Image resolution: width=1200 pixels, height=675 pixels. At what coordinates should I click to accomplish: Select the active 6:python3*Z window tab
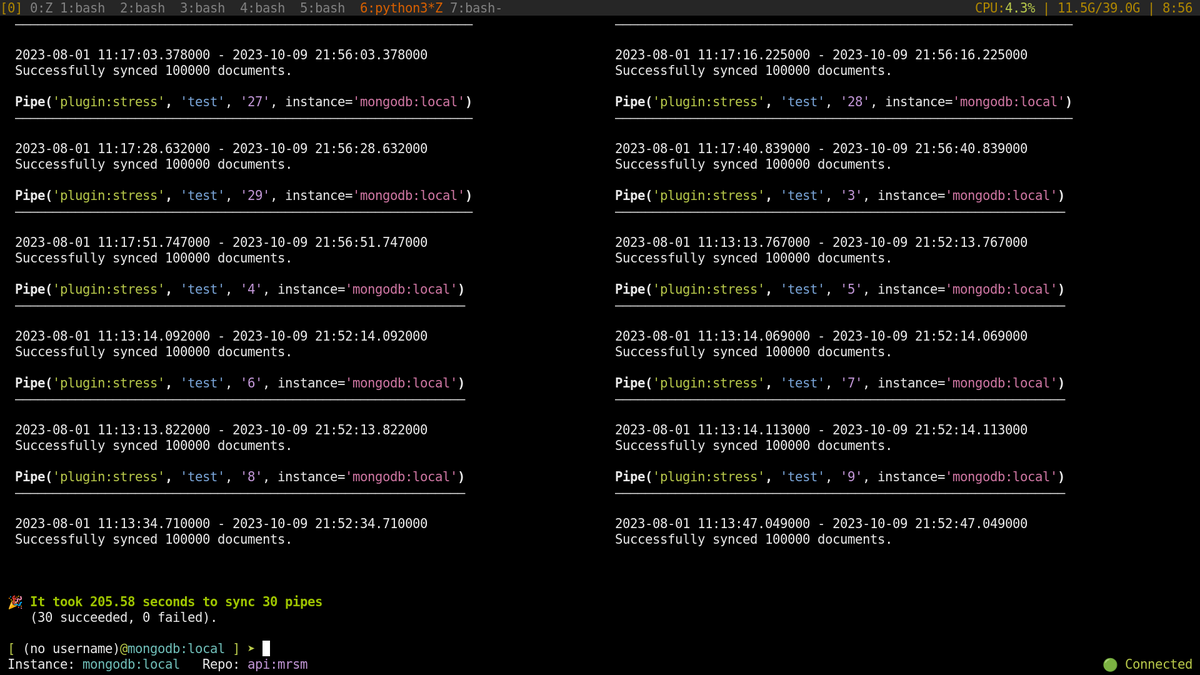point(401,8)
